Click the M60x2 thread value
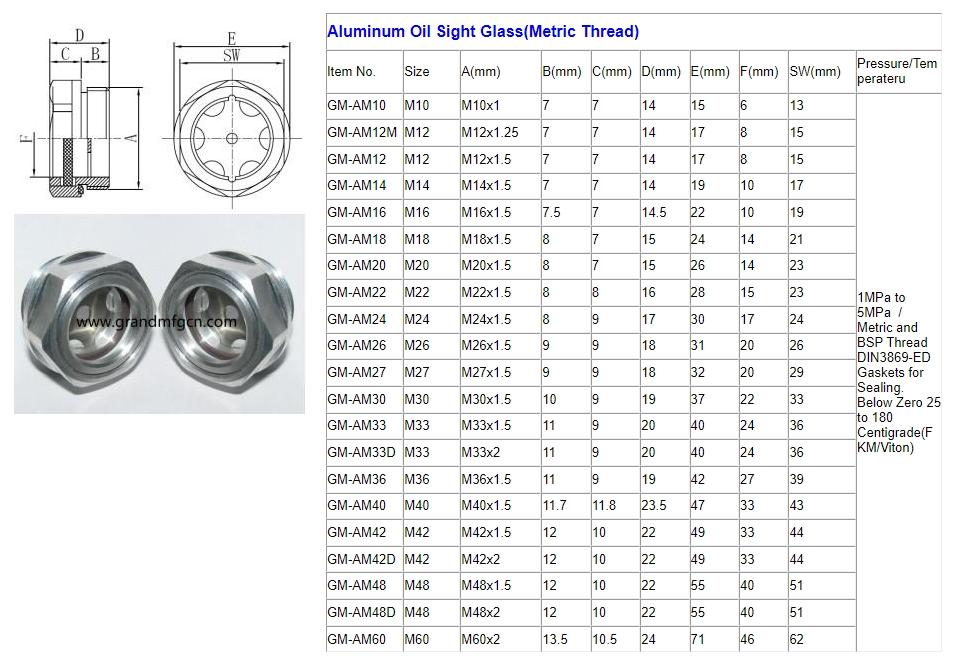Image resolution: width=957 pixels, height=664 pixels. tap(479, 640)
